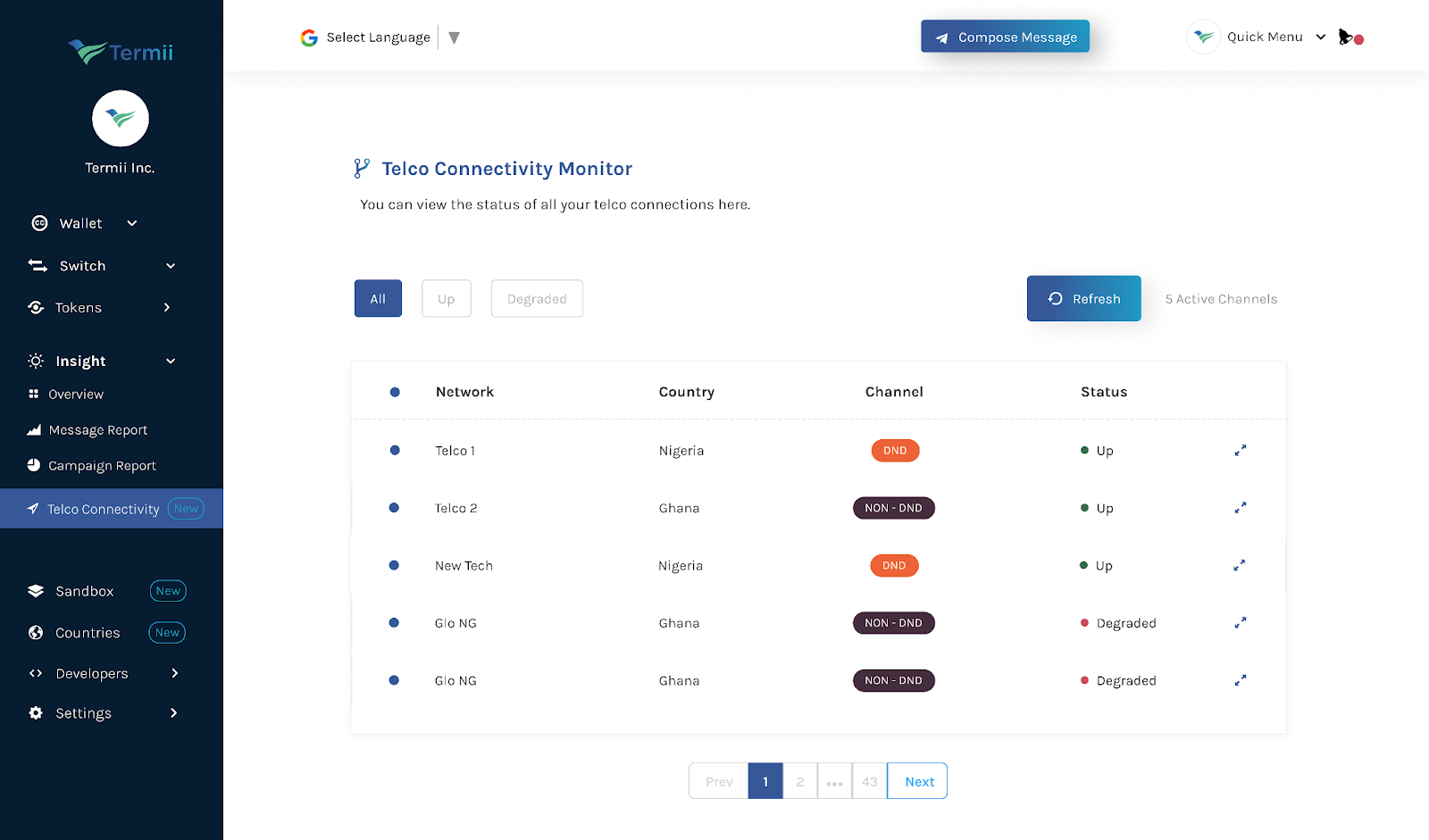Select the Degraded filter tab
The width and height of the screenshot is (1429, 840).
tap(537, 298)
